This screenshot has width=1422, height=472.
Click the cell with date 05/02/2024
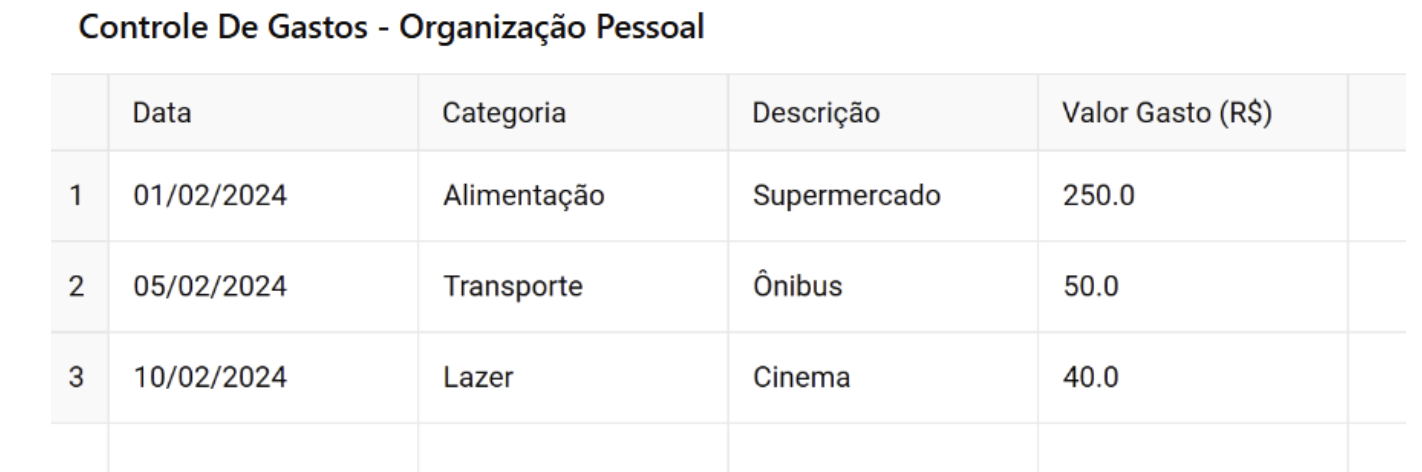tap(263, 287)
